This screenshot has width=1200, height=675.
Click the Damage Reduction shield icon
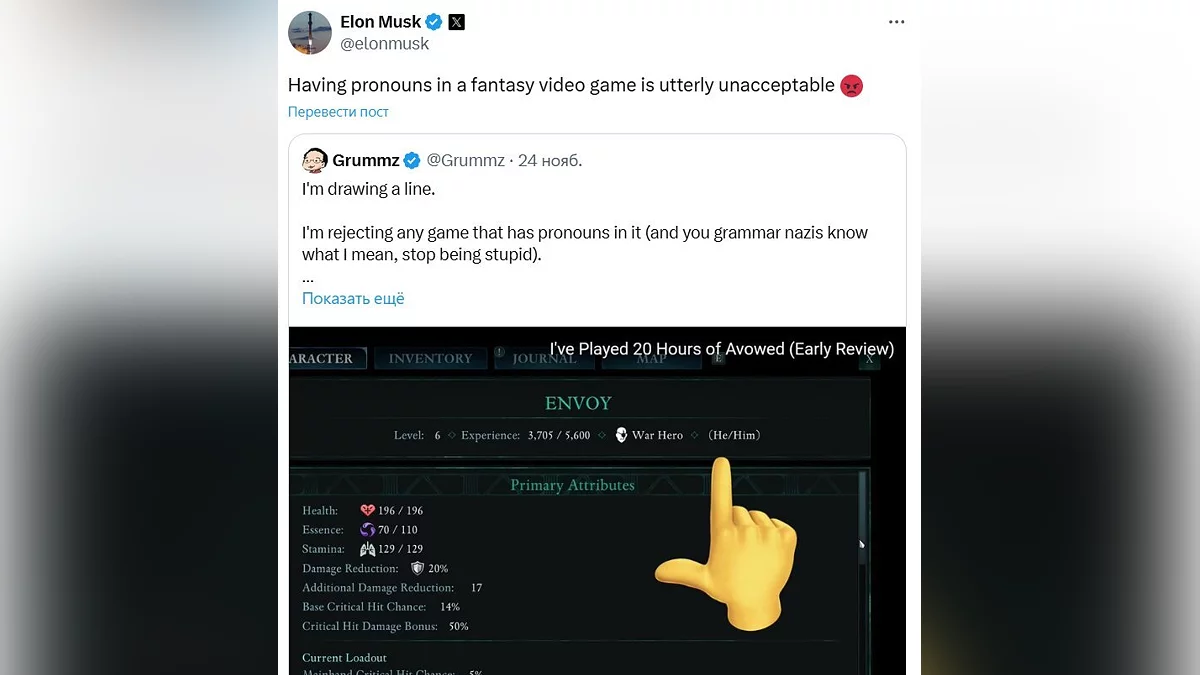click(x=418, y=568)
